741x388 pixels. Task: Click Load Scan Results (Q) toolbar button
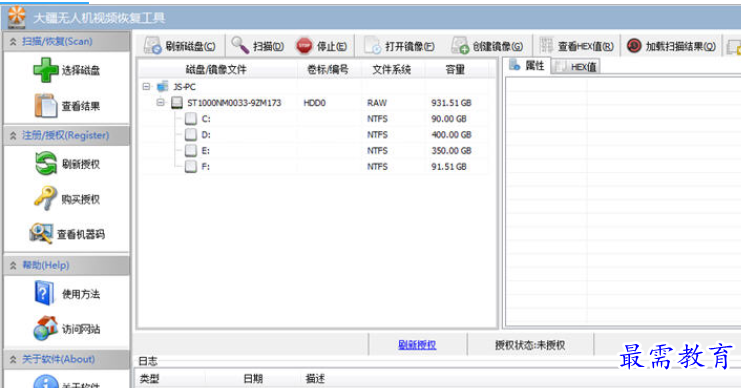click(x=671, y=46)
